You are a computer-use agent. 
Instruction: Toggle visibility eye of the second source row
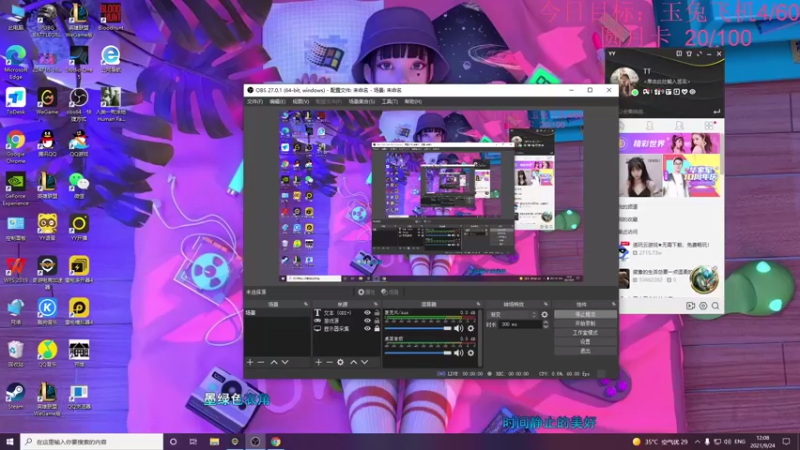click(x=367, y=321)
